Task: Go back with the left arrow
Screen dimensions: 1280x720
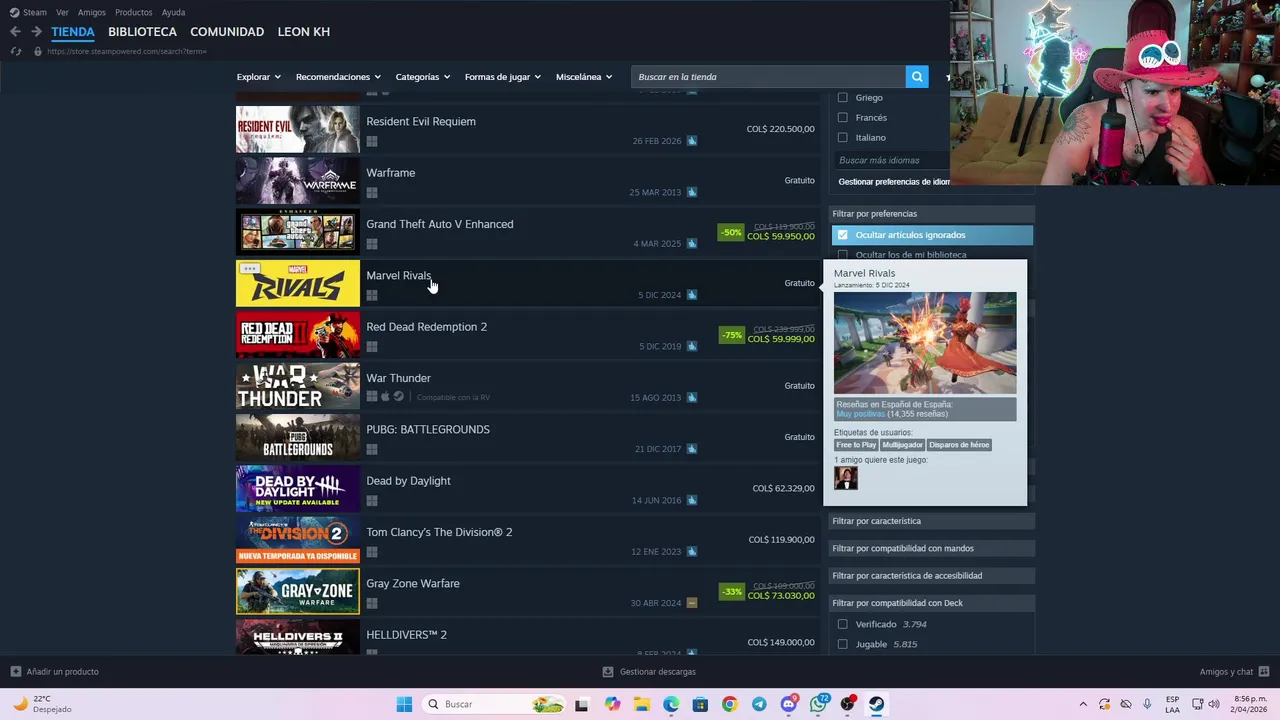Action: [x=15, y=32]
